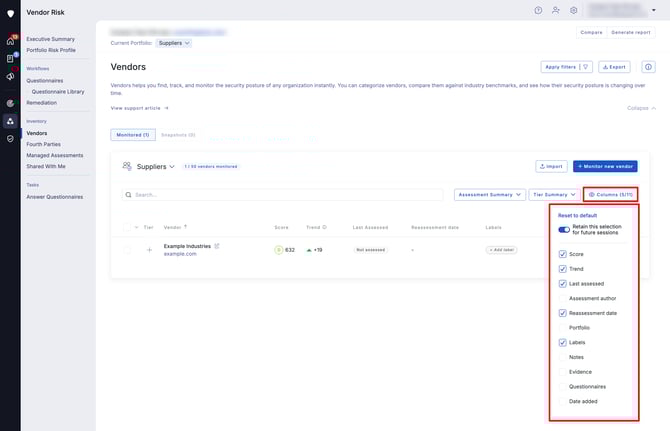Open the add user icon in header
This screenshot has height=431, width=670.
[556, 10]
